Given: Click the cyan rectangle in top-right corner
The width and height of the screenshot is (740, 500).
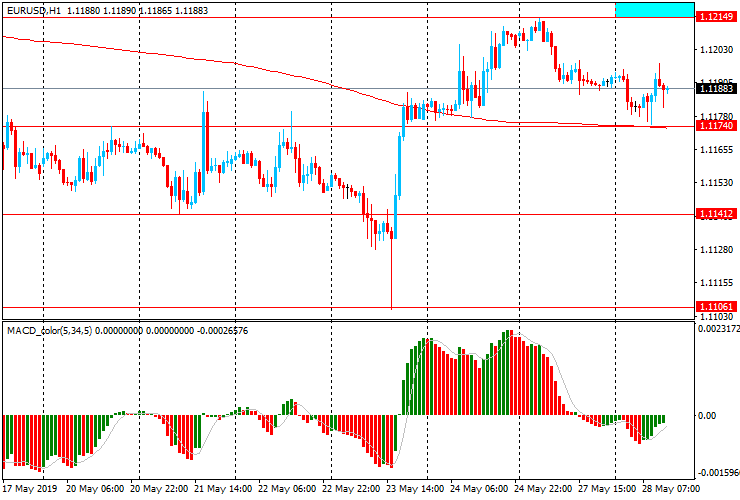Looking at the screenshot, I should click(654, 9).
